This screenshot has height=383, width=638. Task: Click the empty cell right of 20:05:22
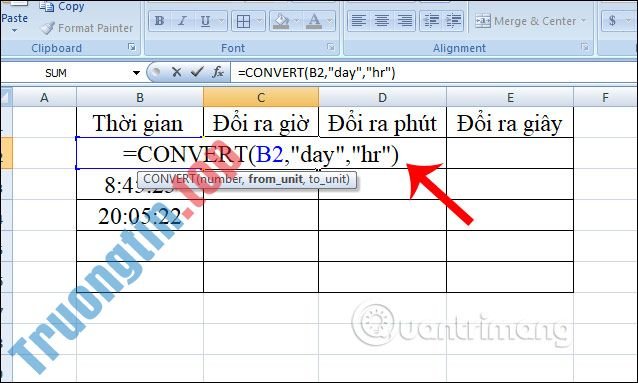click(x=261, y=215)
